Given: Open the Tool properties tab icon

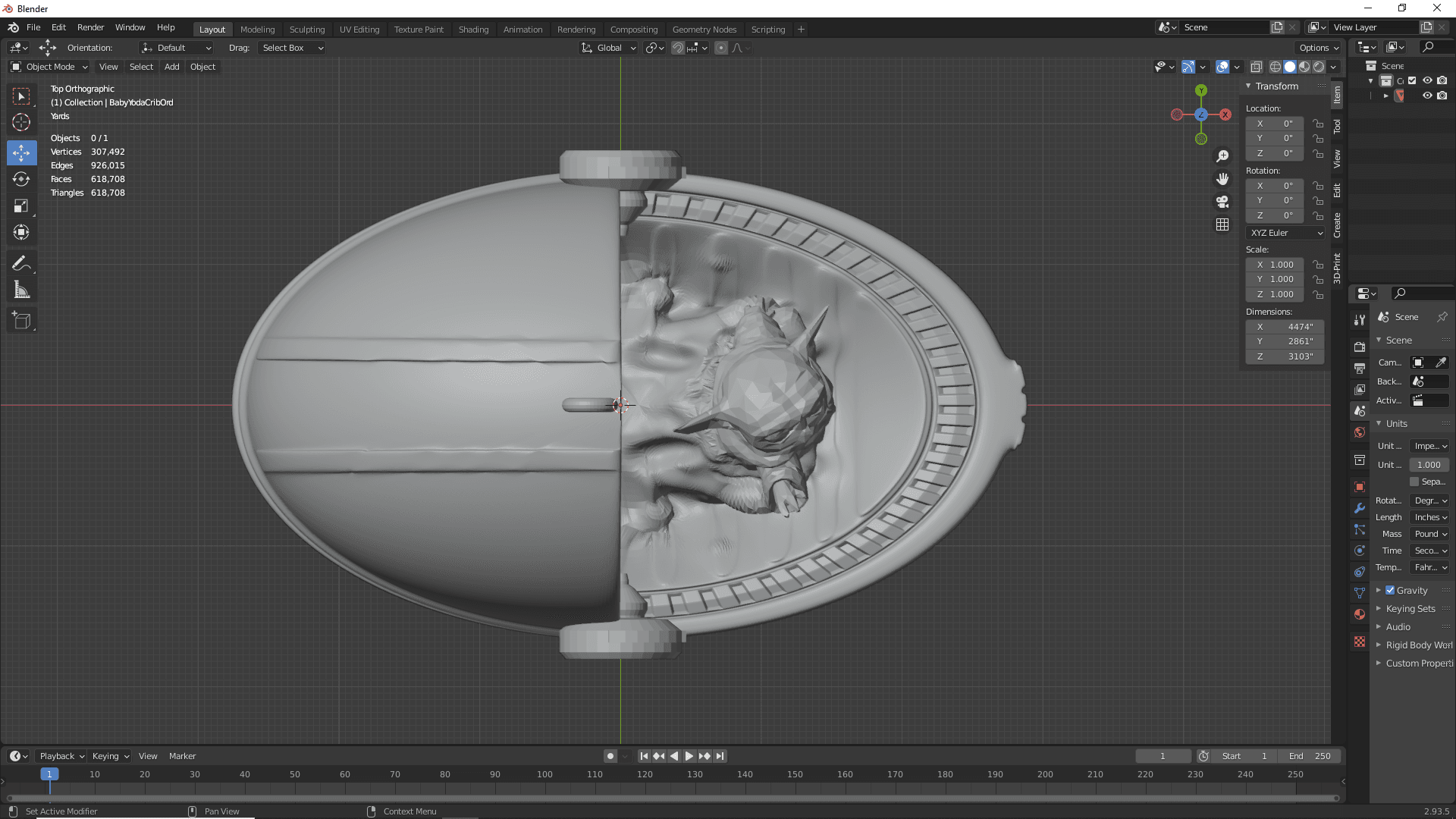Looking at the screenshot, I should (1360, 320).
